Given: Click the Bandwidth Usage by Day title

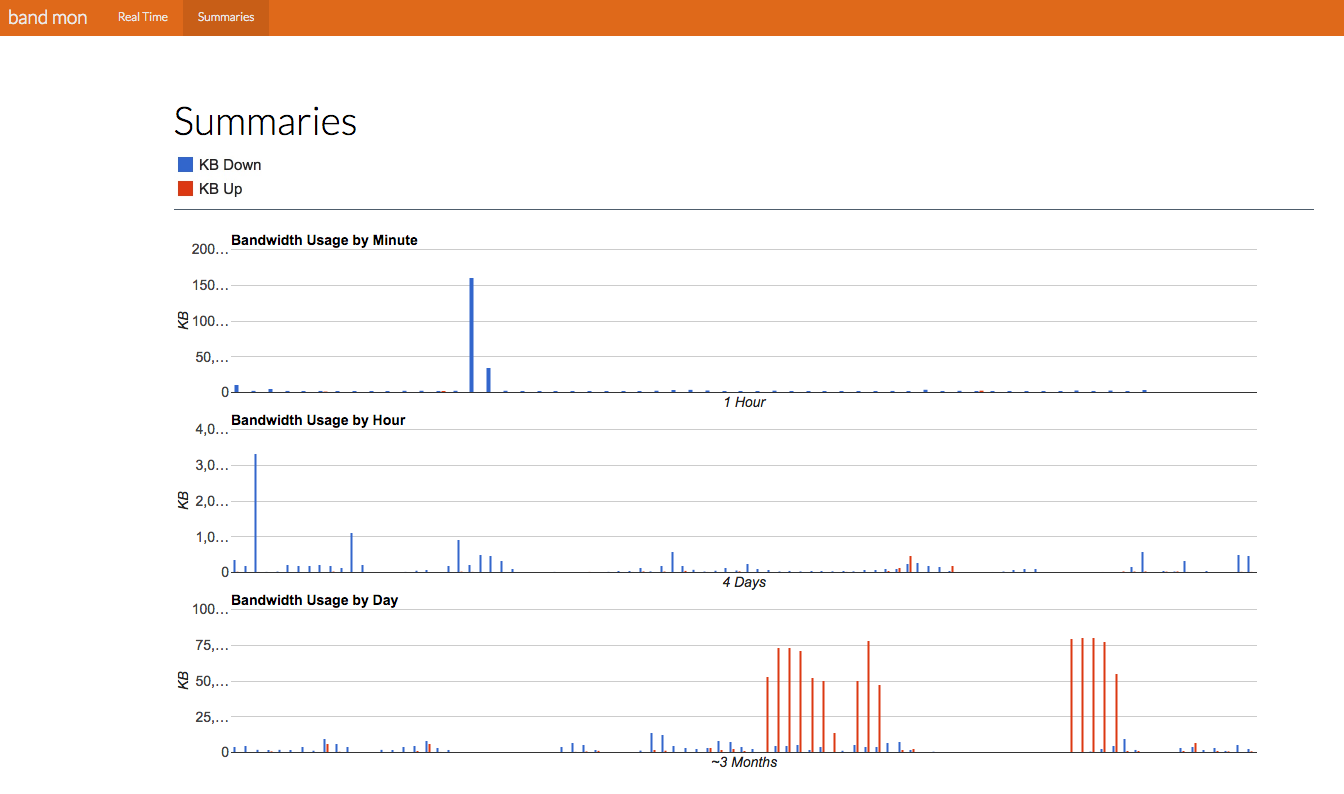Looking at the screenshot, I should pyautogui.click(x=314, y=600).
